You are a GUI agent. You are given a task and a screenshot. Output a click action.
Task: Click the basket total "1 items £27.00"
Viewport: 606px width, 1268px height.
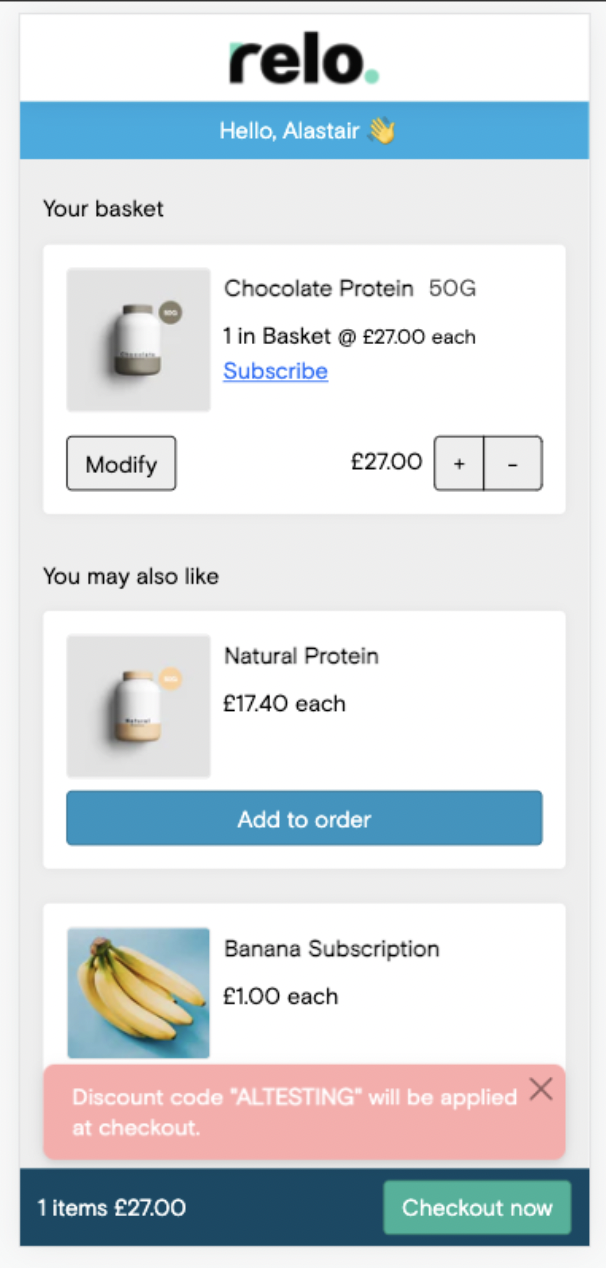point(112,1207)
